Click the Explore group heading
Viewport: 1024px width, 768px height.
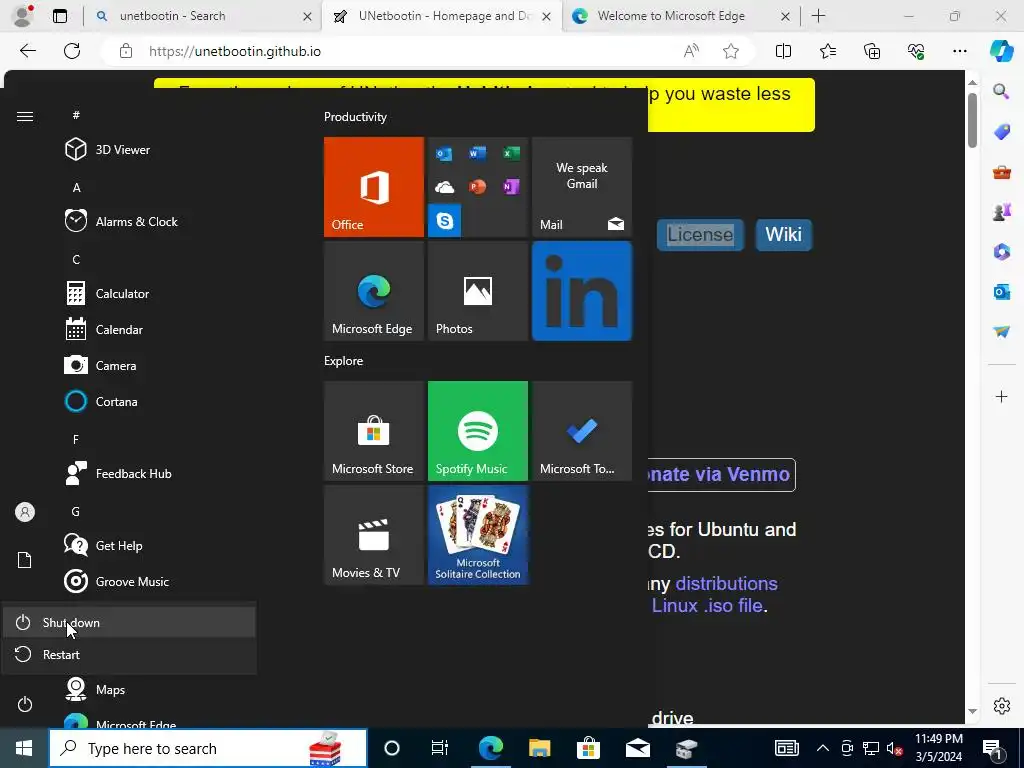click(344, 360)
